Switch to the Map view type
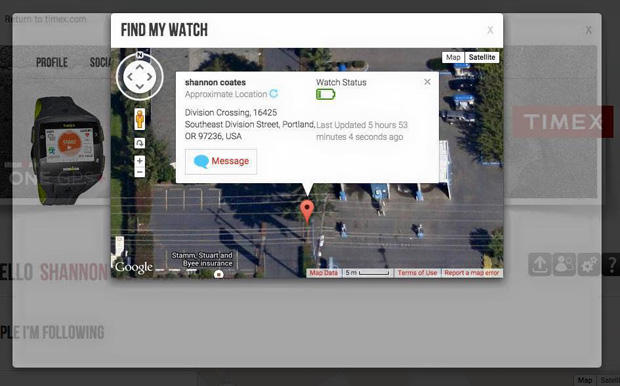This screenshot has height=386, width=620. pyautogui.click(x=453, y=57)
